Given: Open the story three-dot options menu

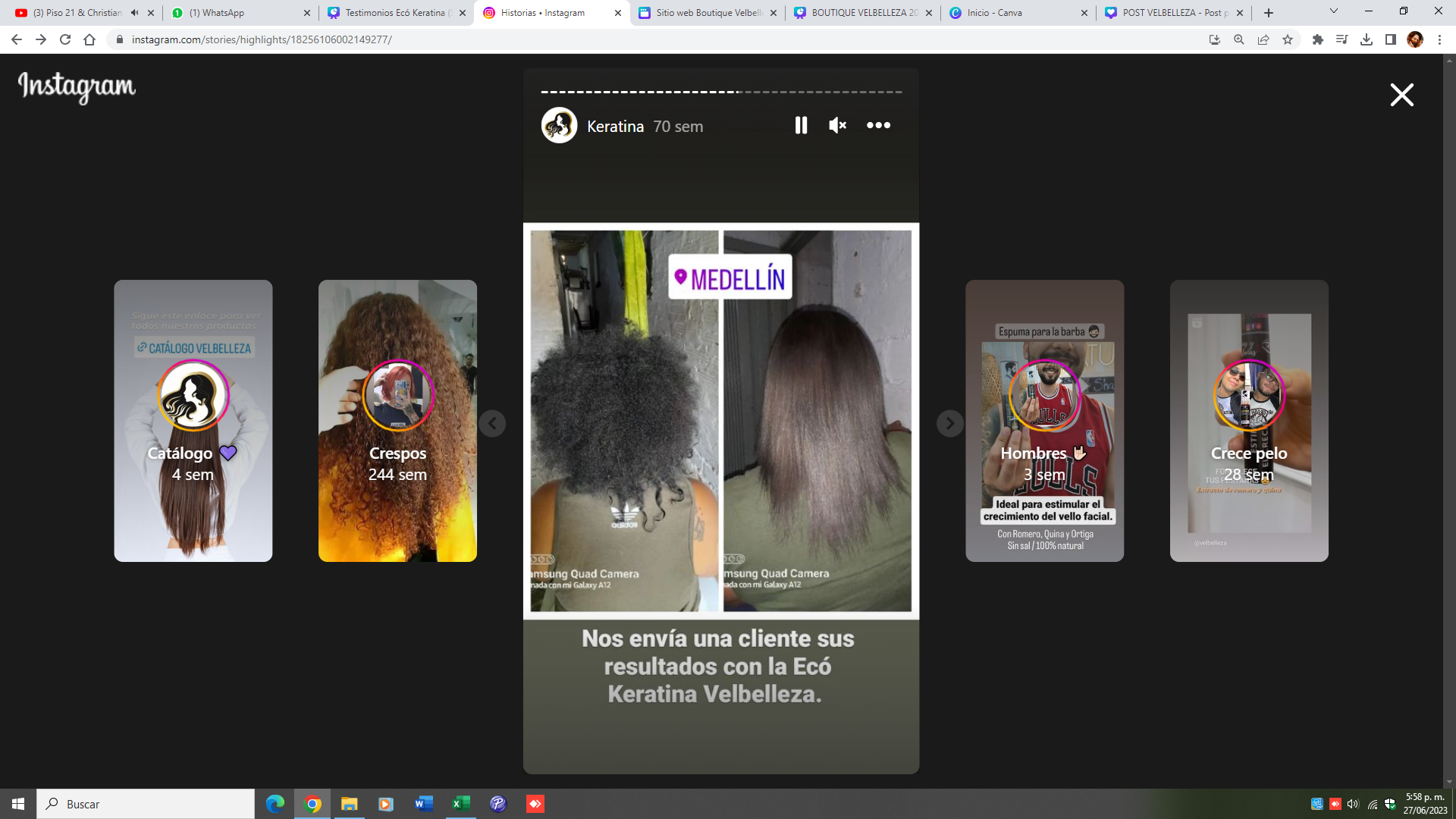Looking at the screenshot, I should tap(878, 125).
